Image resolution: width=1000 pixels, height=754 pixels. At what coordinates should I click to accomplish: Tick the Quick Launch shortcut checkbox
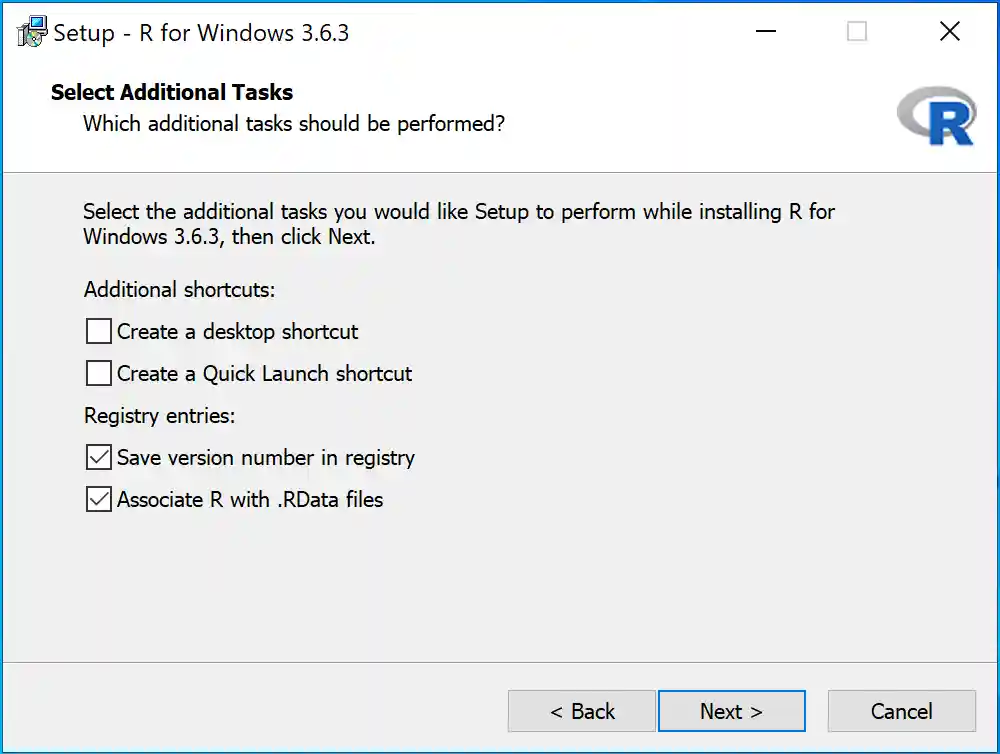pyautogui.click(x=99, y=374)
